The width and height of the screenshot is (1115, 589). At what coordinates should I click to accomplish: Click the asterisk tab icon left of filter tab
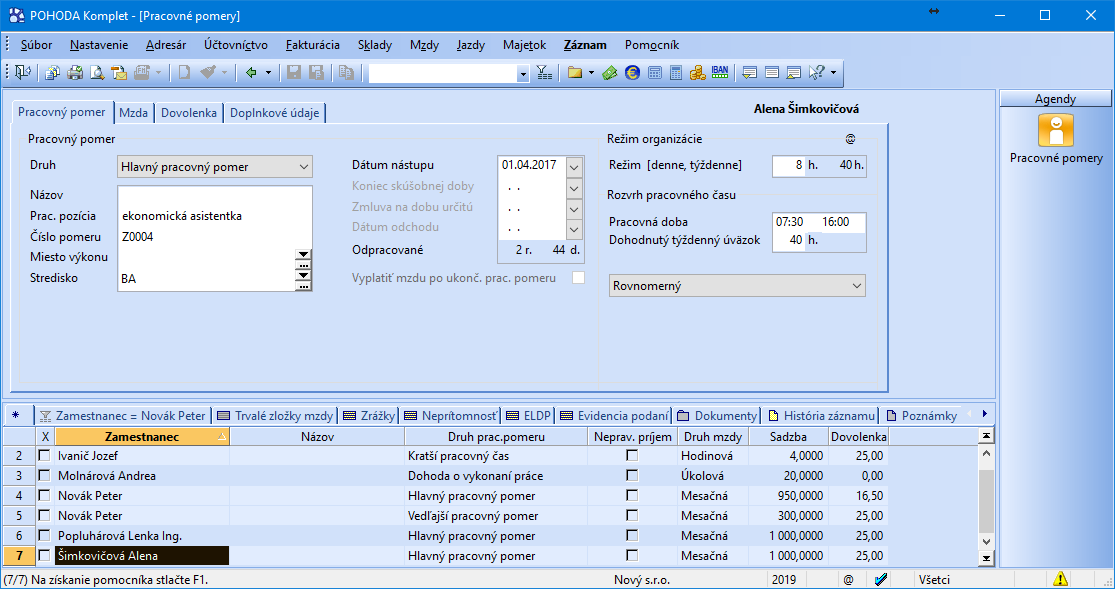16,415
